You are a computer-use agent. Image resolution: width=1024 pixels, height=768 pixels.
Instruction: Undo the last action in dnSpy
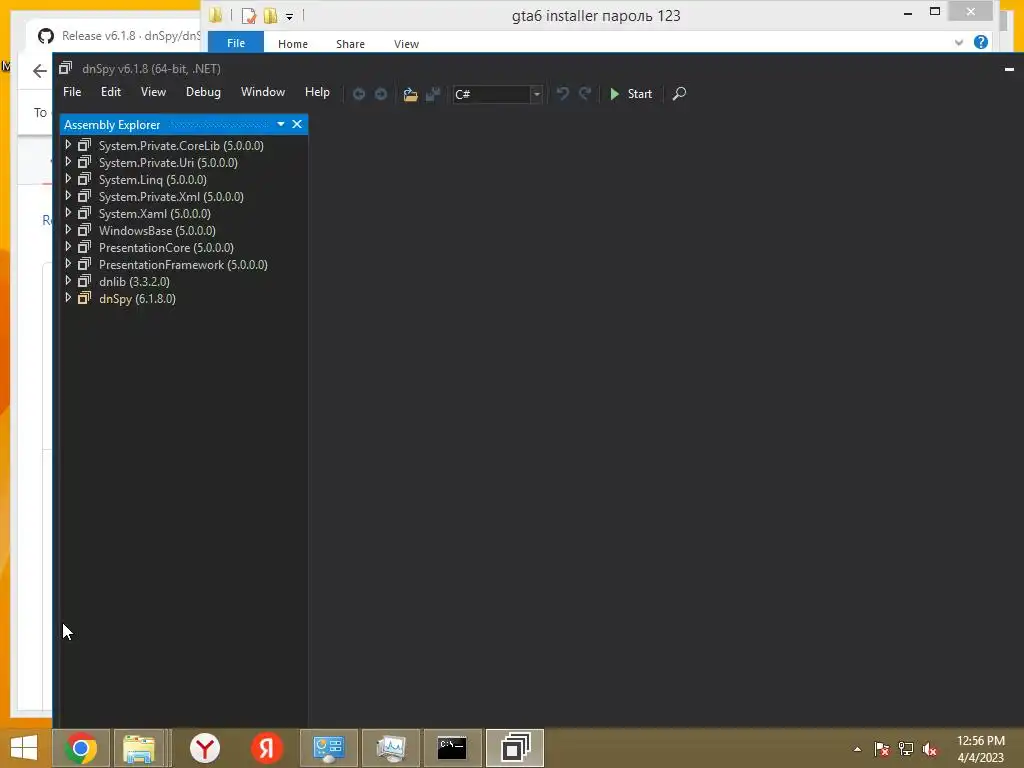pos(562,94)
